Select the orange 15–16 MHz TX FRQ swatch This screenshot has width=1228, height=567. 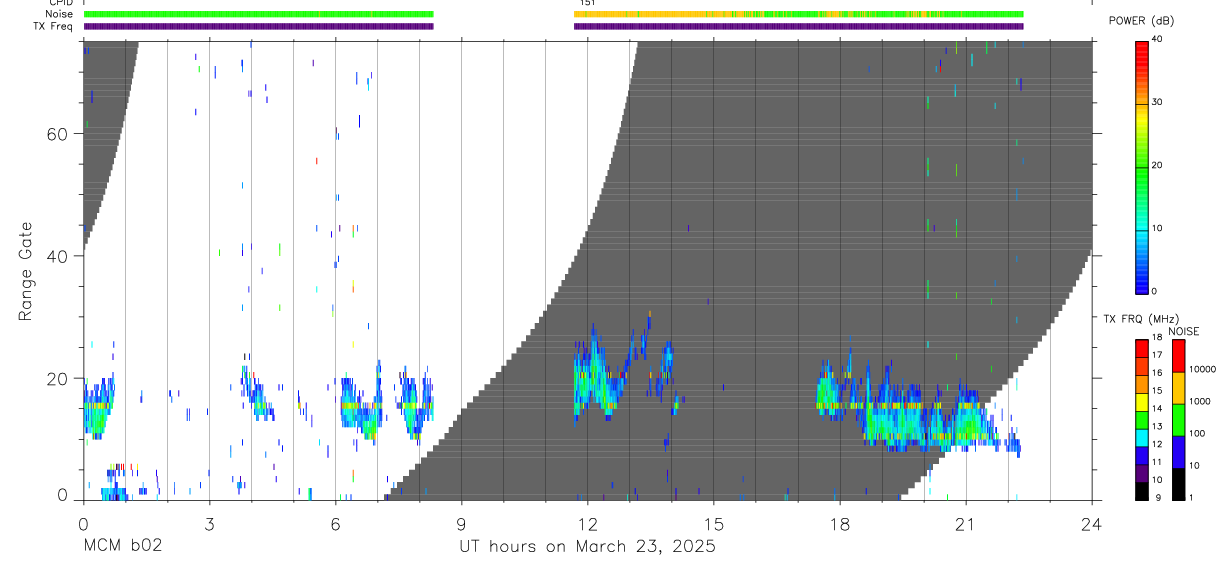1141,384
